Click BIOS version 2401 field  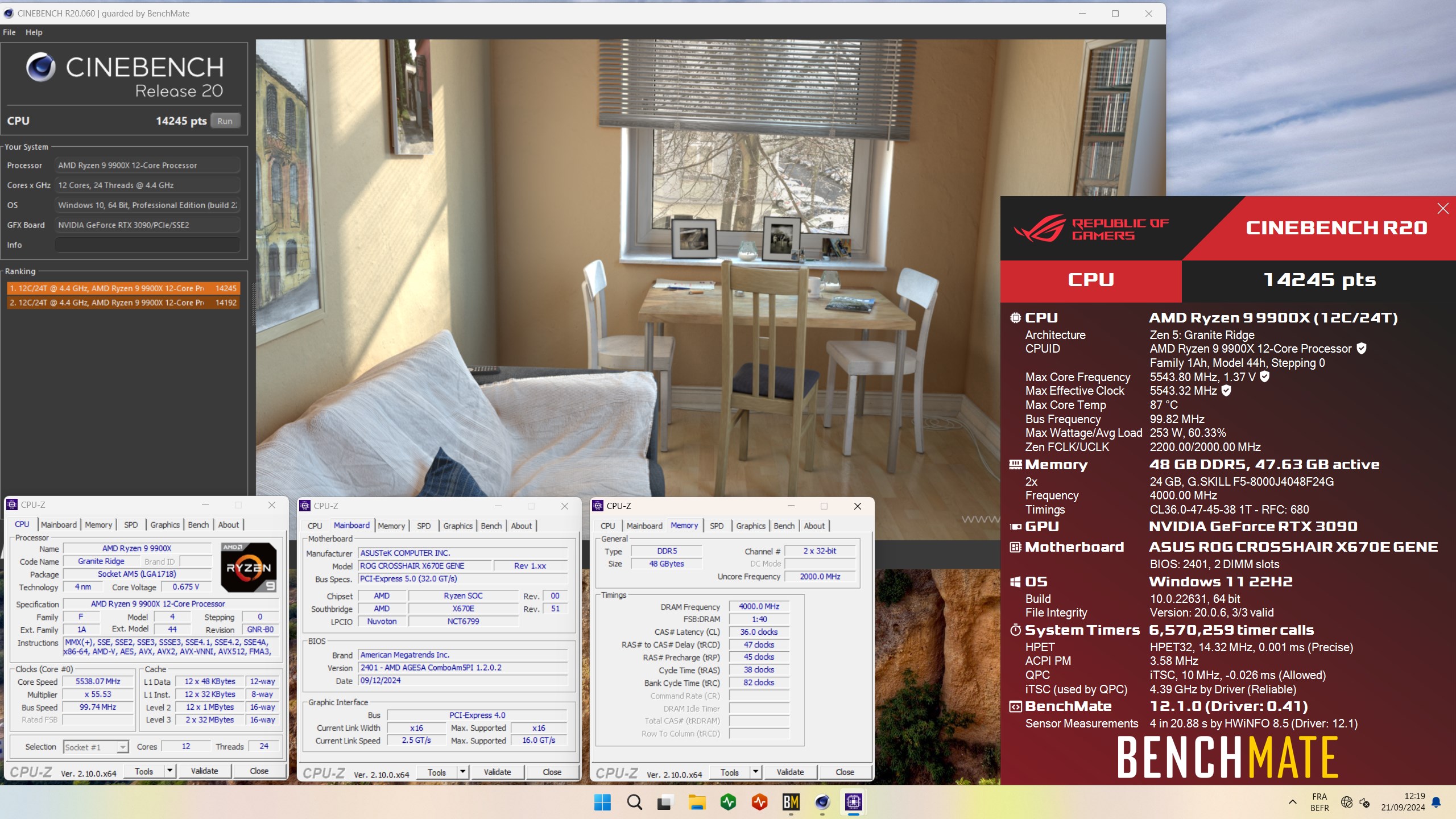tap(462, 668)
